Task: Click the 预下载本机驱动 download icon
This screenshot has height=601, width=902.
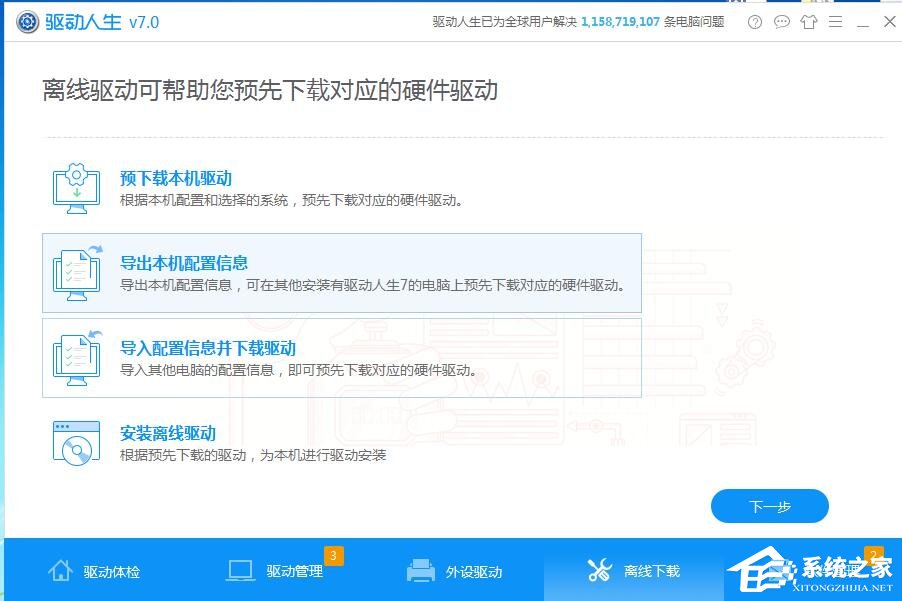Action: (x=76, y=186)
